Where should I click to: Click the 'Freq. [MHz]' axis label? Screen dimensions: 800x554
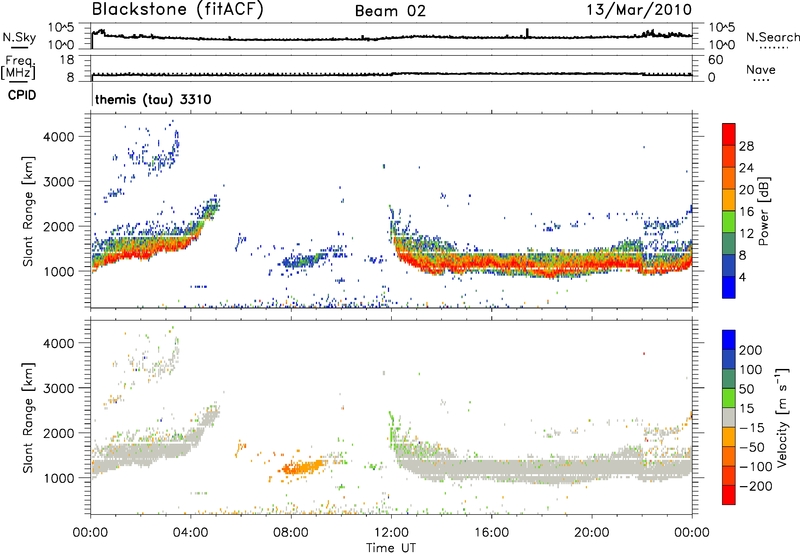point(18,67)
